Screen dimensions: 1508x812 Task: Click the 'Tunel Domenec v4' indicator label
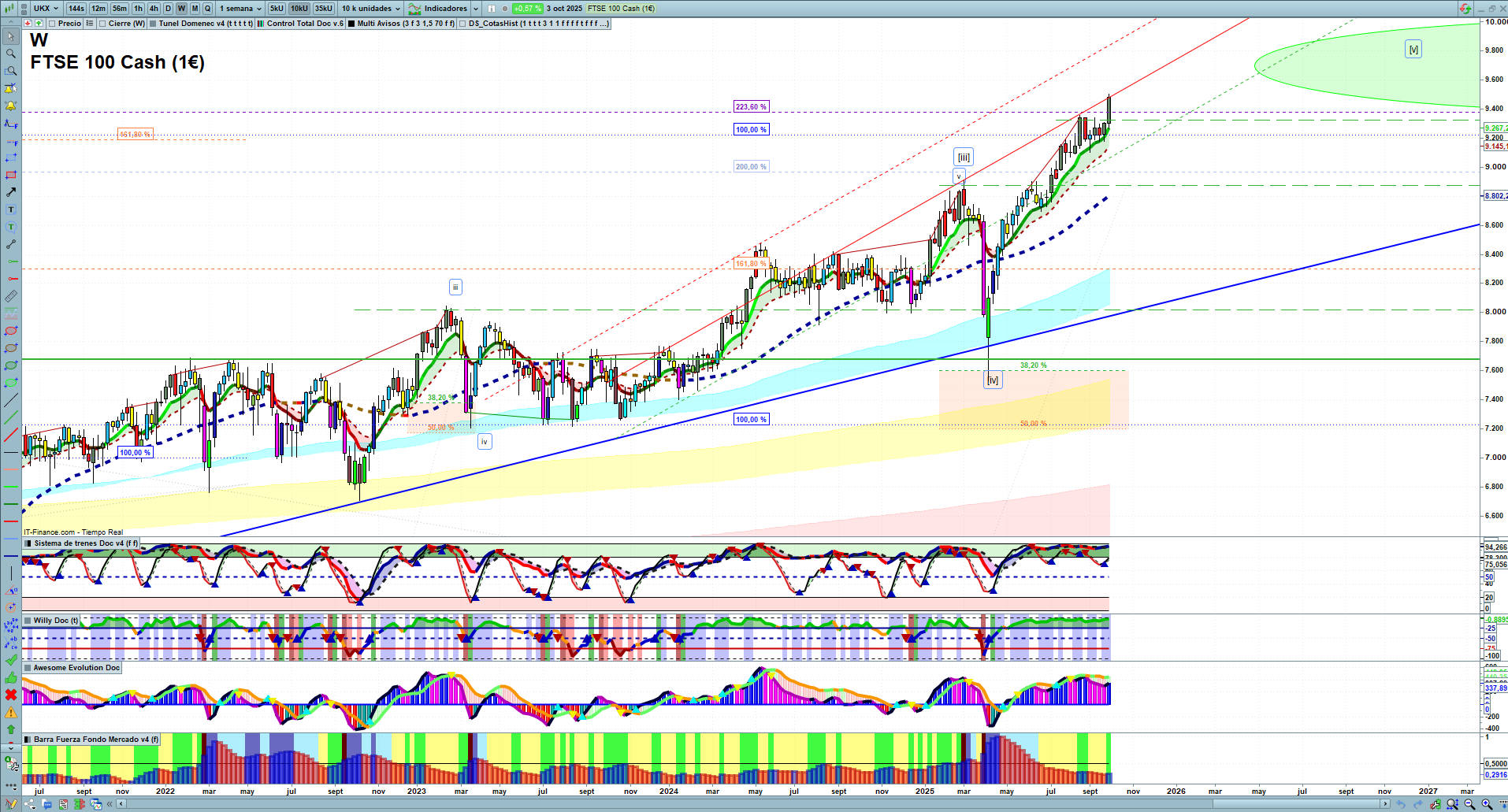[206, 24]
